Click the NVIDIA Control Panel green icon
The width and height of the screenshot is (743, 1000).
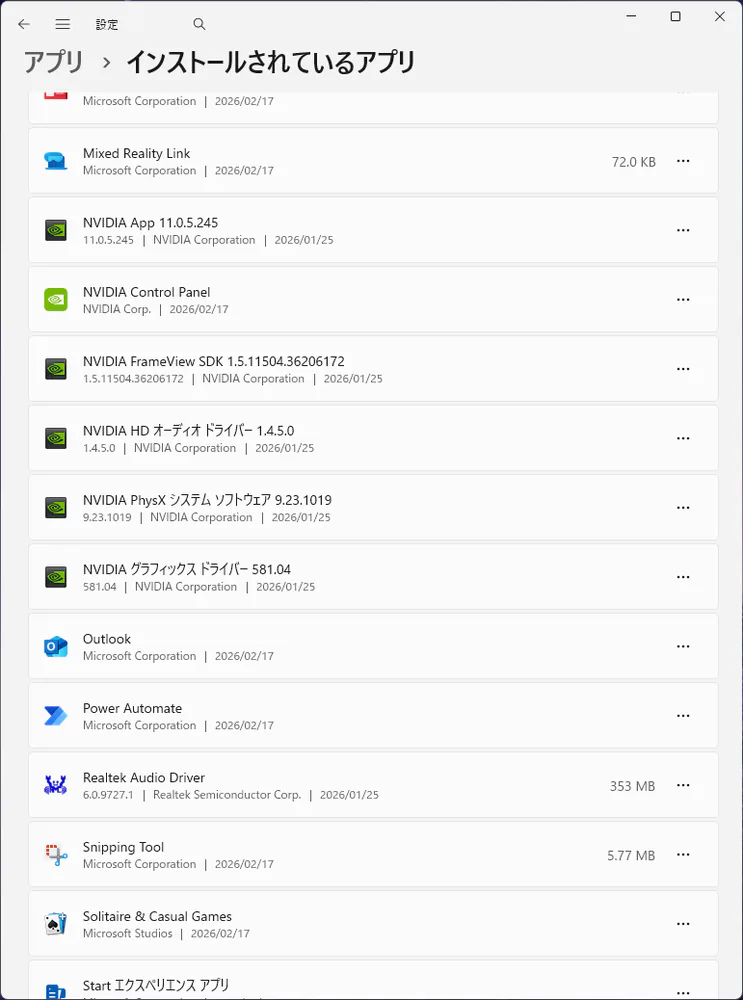[56, 299]
